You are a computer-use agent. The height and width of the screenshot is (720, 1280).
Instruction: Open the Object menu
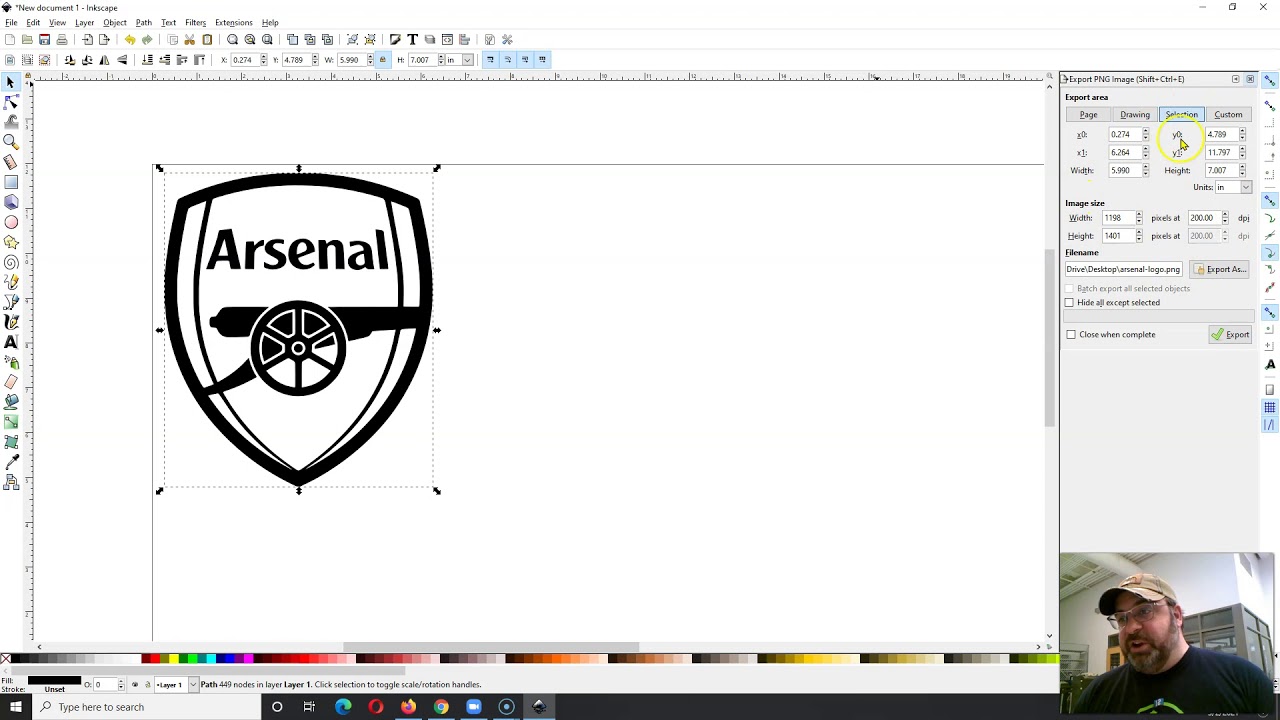(115, 22)
